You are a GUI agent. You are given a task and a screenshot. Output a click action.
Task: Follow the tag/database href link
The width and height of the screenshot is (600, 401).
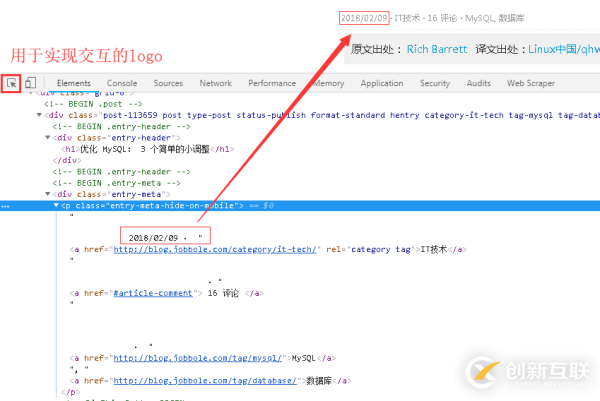[205, 381]
